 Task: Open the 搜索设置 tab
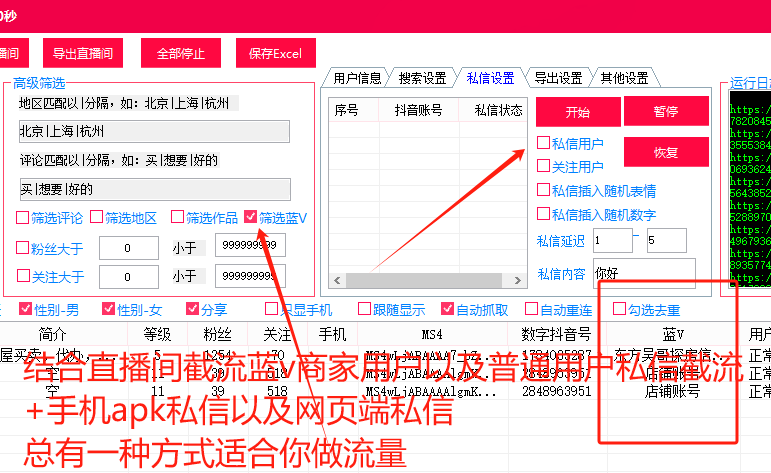(422, 78)
